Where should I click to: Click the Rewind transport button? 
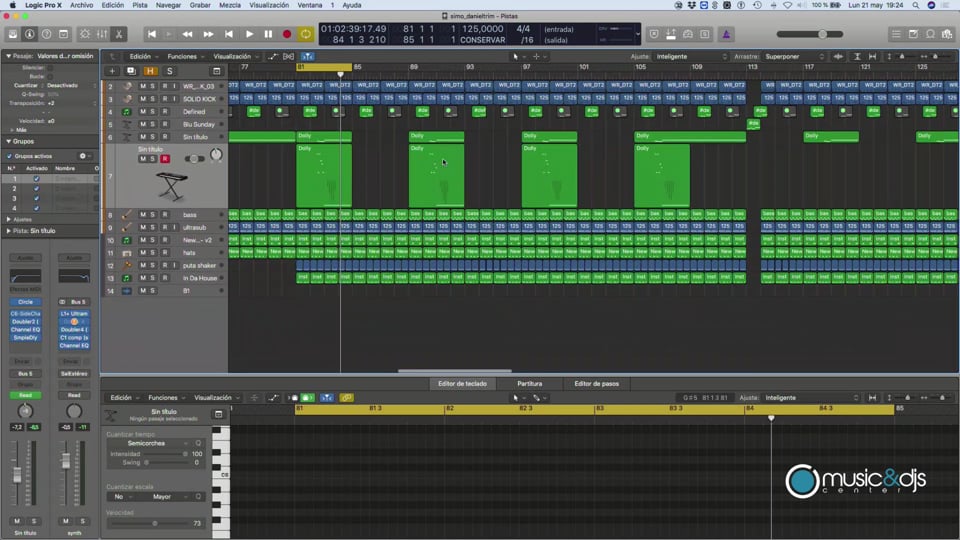point(187,34)
